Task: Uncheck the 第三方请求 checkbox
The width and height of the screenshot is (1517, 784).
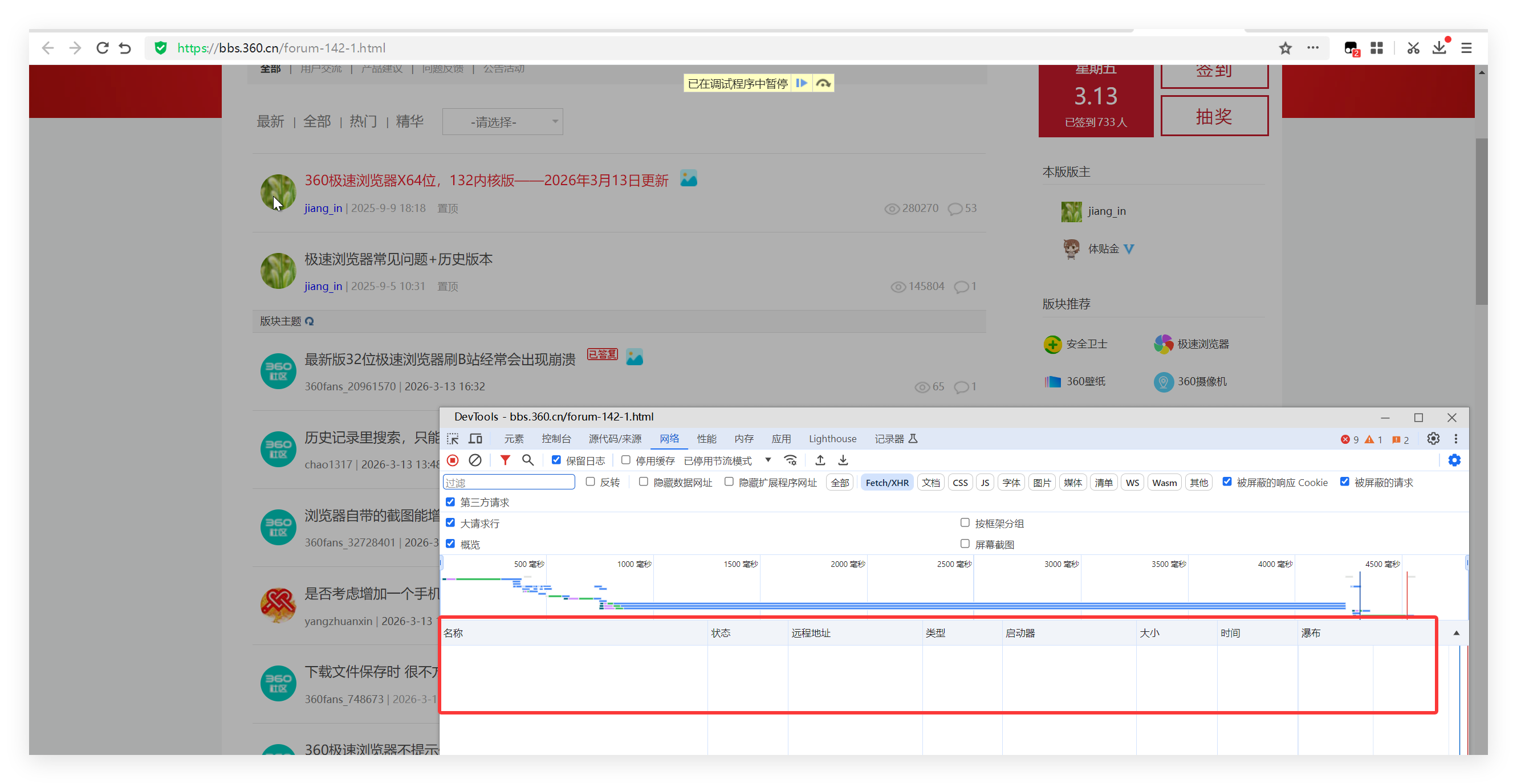Action: [450, 501]
